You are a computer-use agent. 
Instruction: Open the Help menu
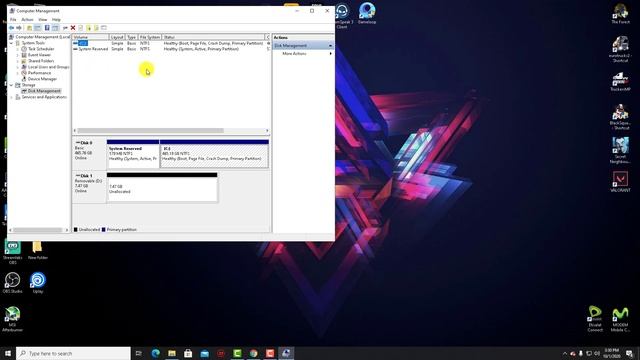pyautogui.click(x=56, y=20)
